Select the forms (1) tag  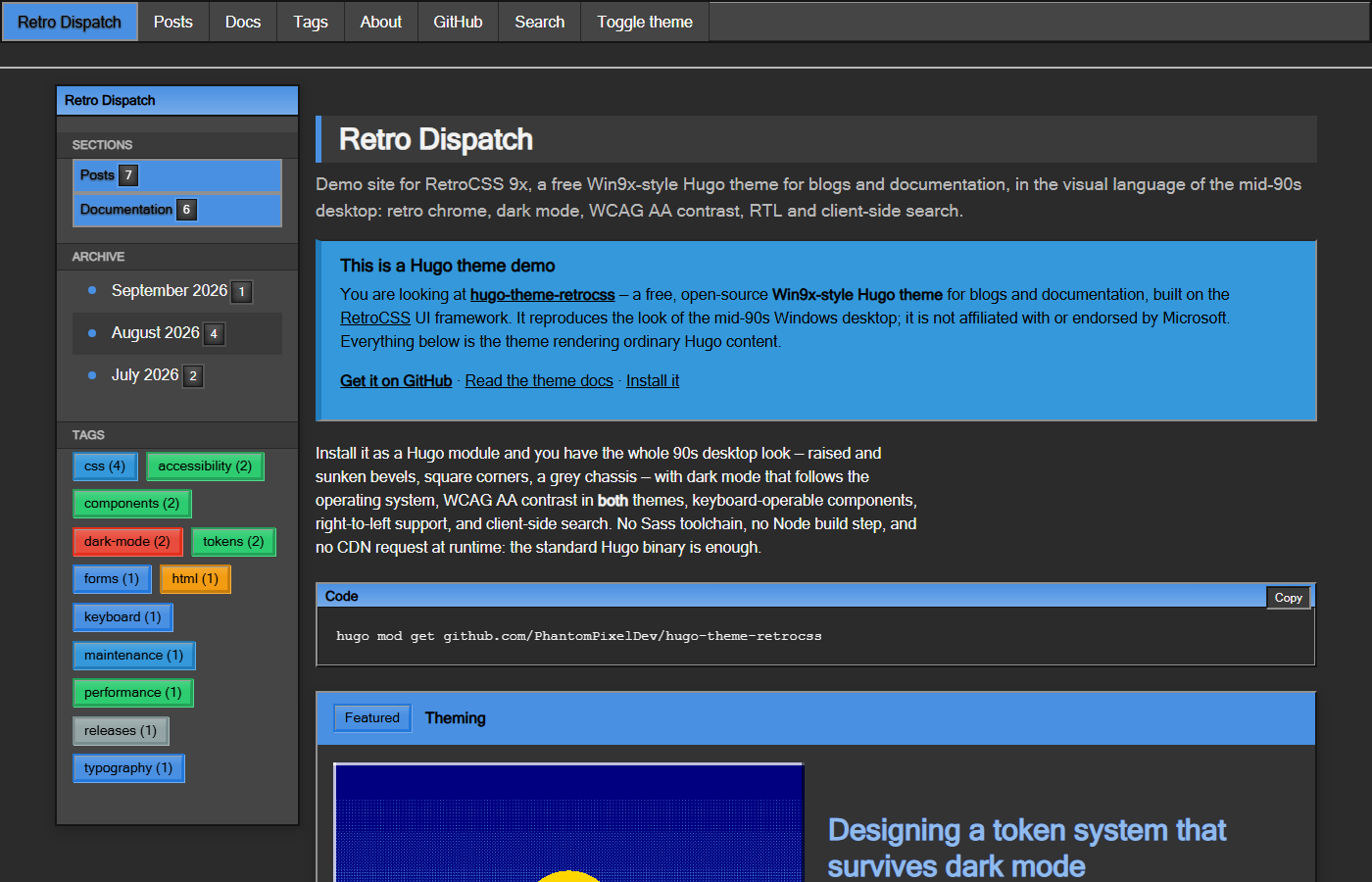(x=112, y=579)
